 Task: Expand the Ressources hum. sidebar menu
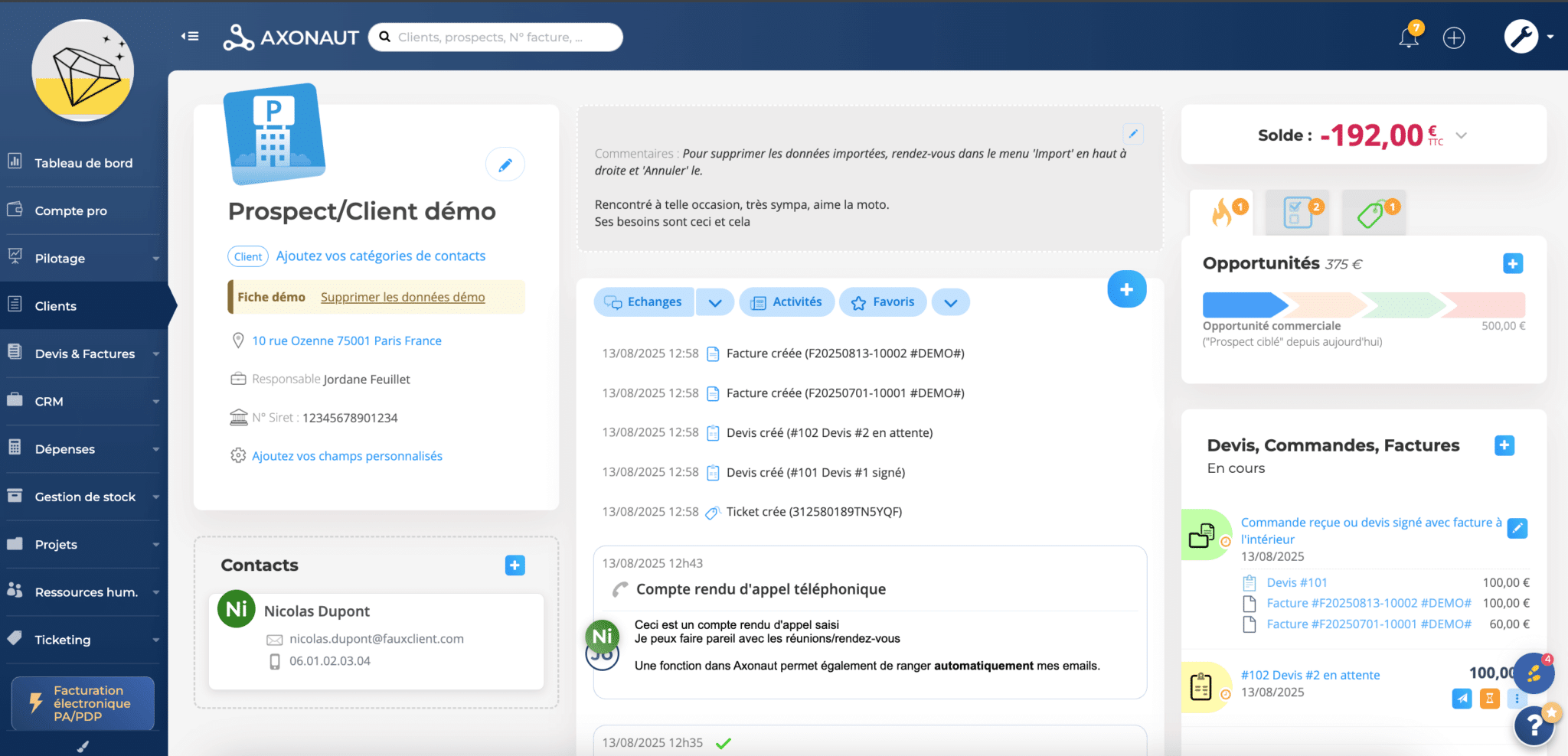(x=156, y=592)
